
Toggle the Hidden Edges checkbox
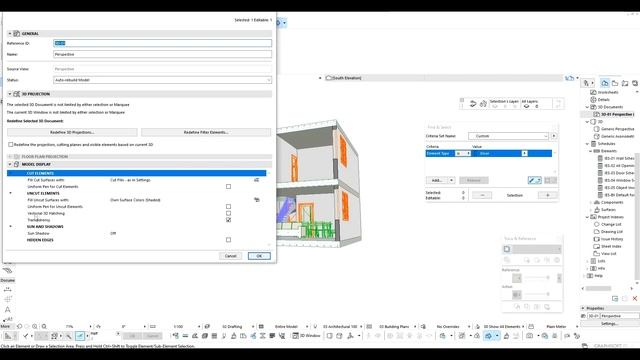[x=228, y=240]
